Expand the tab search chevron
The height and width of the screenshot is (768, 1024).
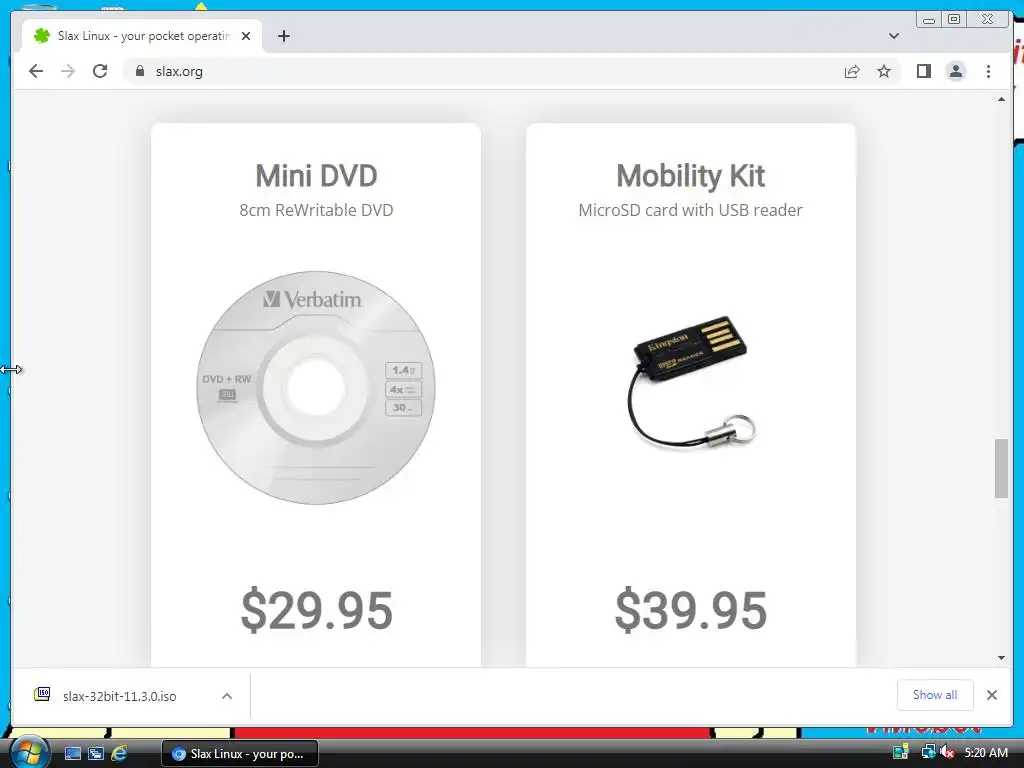point(893,36)
